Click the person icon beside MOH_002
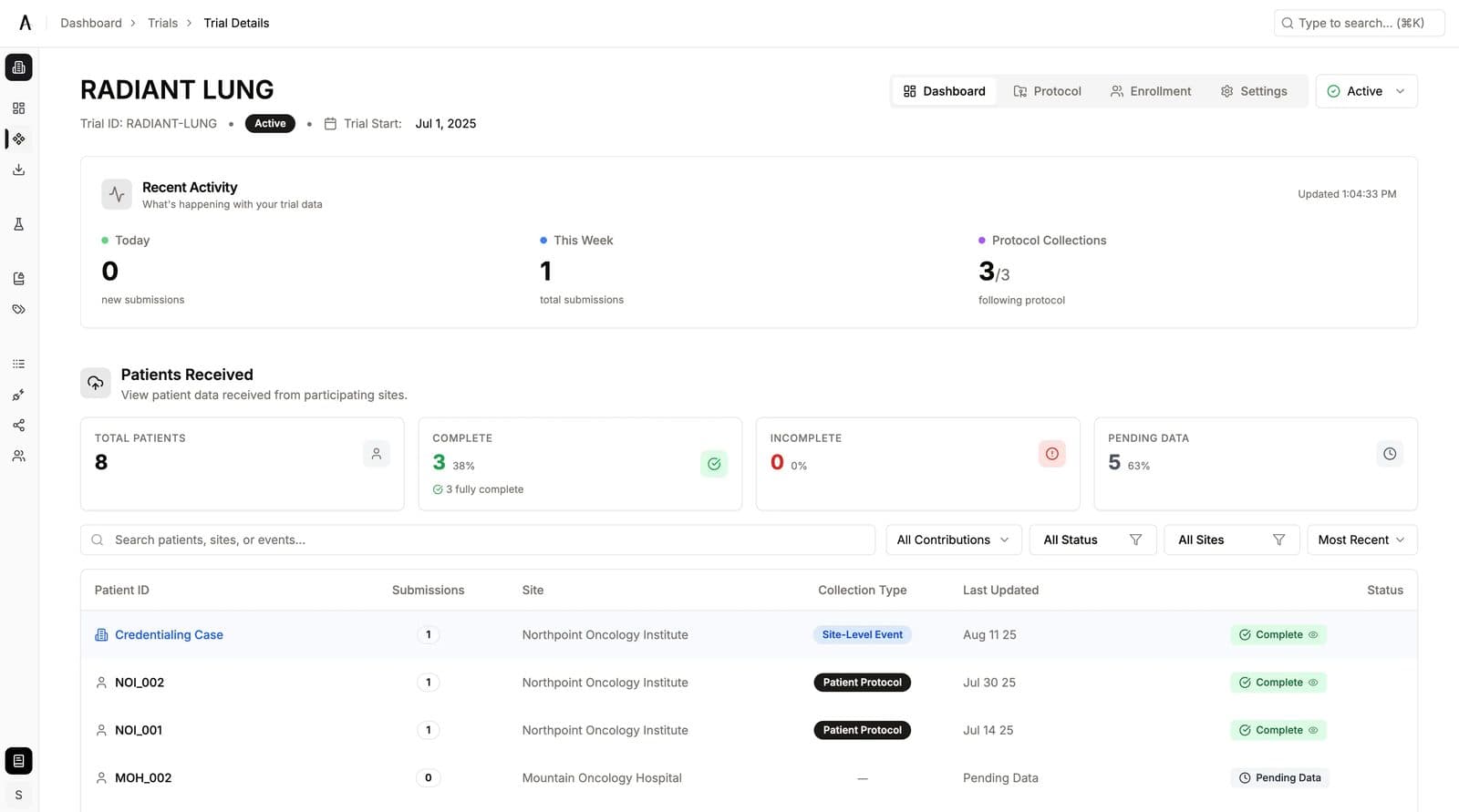Viewport: 1459px width, 812px height. pyautogui.click(x=101, y=778)
